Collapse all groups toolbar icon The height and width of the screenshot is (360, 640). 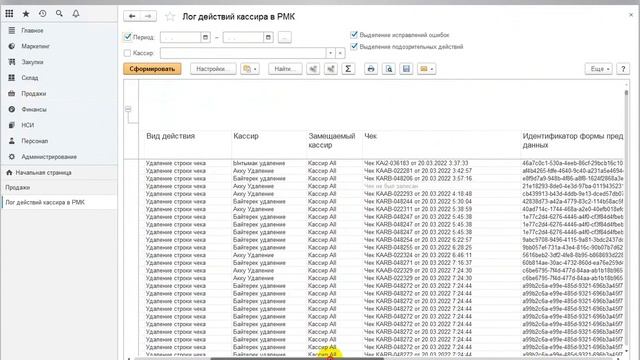[x=313, y=69]
